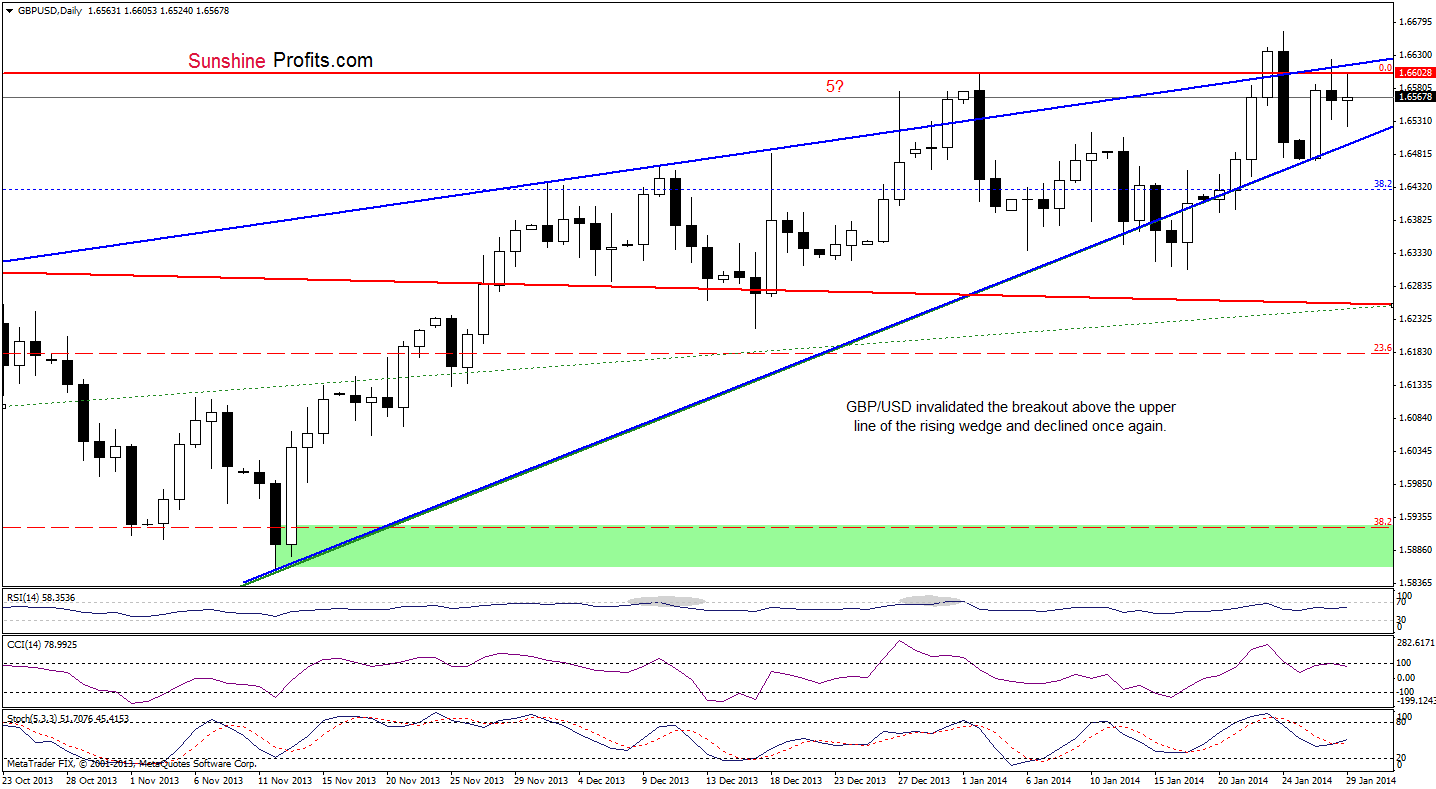The height and width of the screenshot is (789, 1436).
Task: Click the 24 Jan 2014 date label
Action: click(1307, 780)
